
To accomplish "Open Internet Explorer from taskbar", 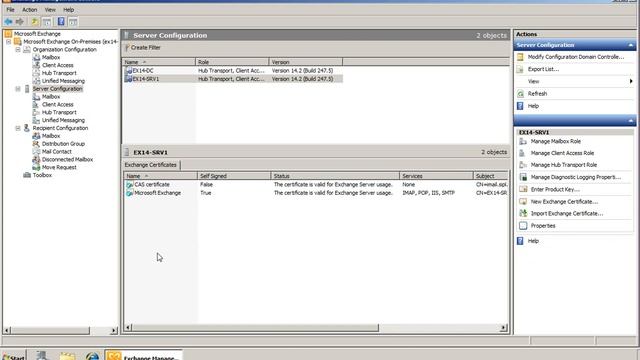I will 92,356.
